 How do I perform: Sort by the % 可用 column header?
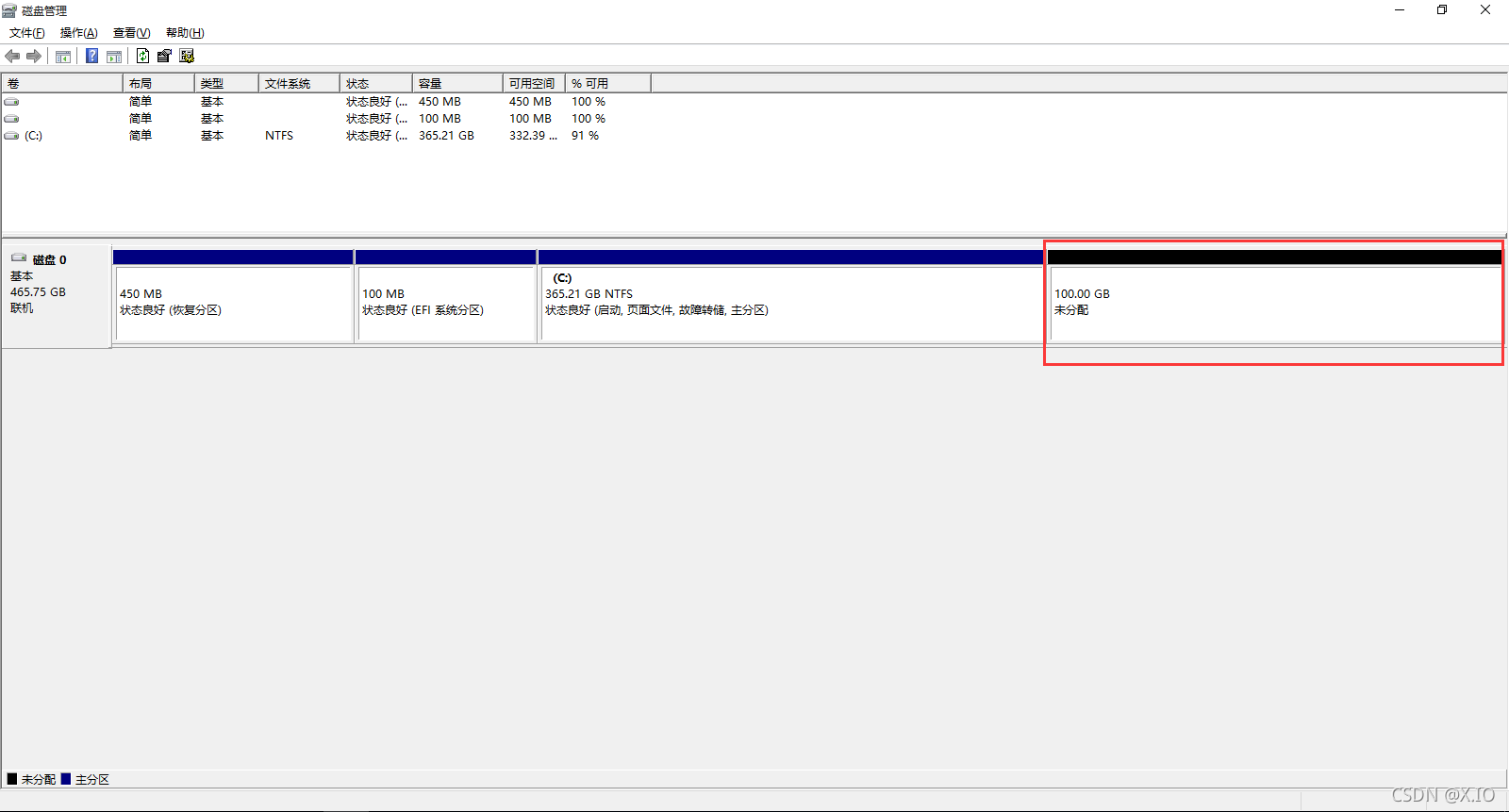[608, 84]
